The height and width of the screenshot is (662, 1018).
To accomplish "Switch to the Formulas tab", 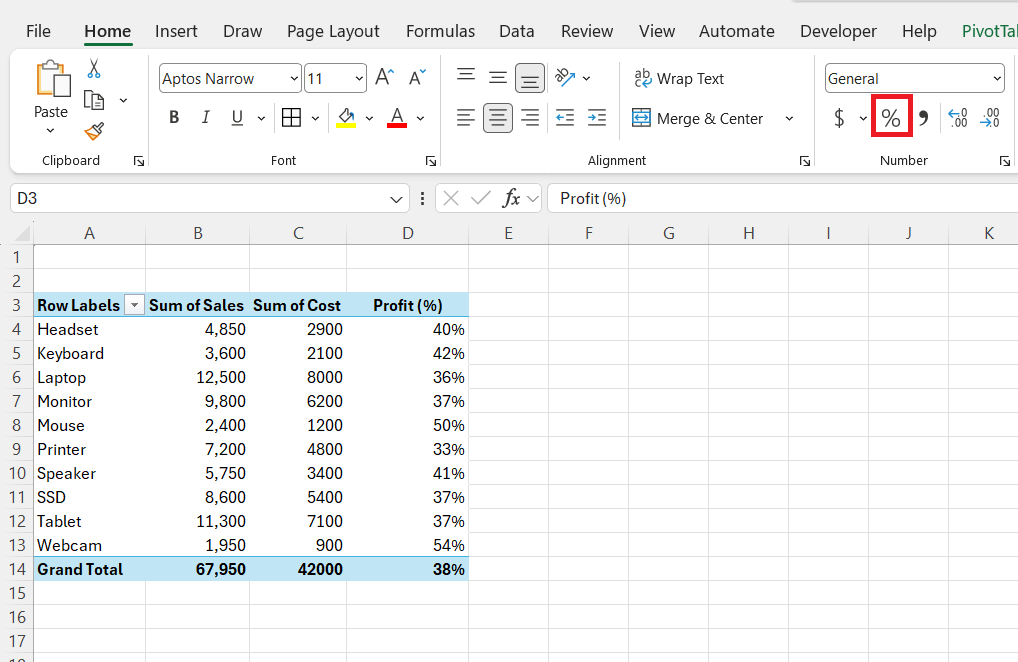I will [x=440, y=31].
